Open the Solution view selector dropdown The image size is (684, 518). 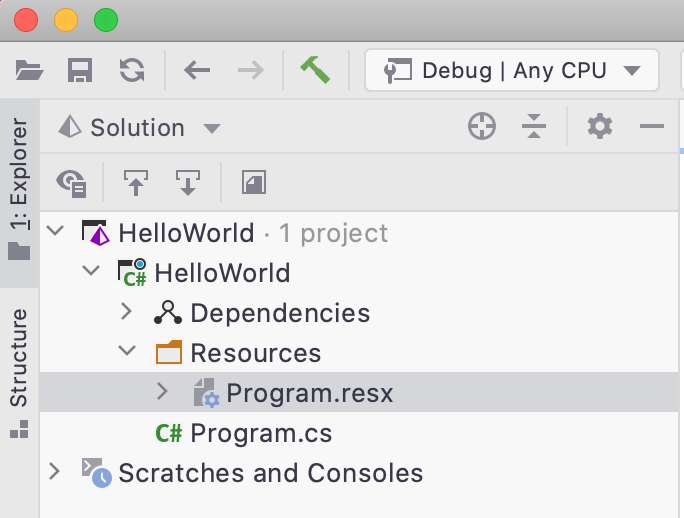[139, 128]
